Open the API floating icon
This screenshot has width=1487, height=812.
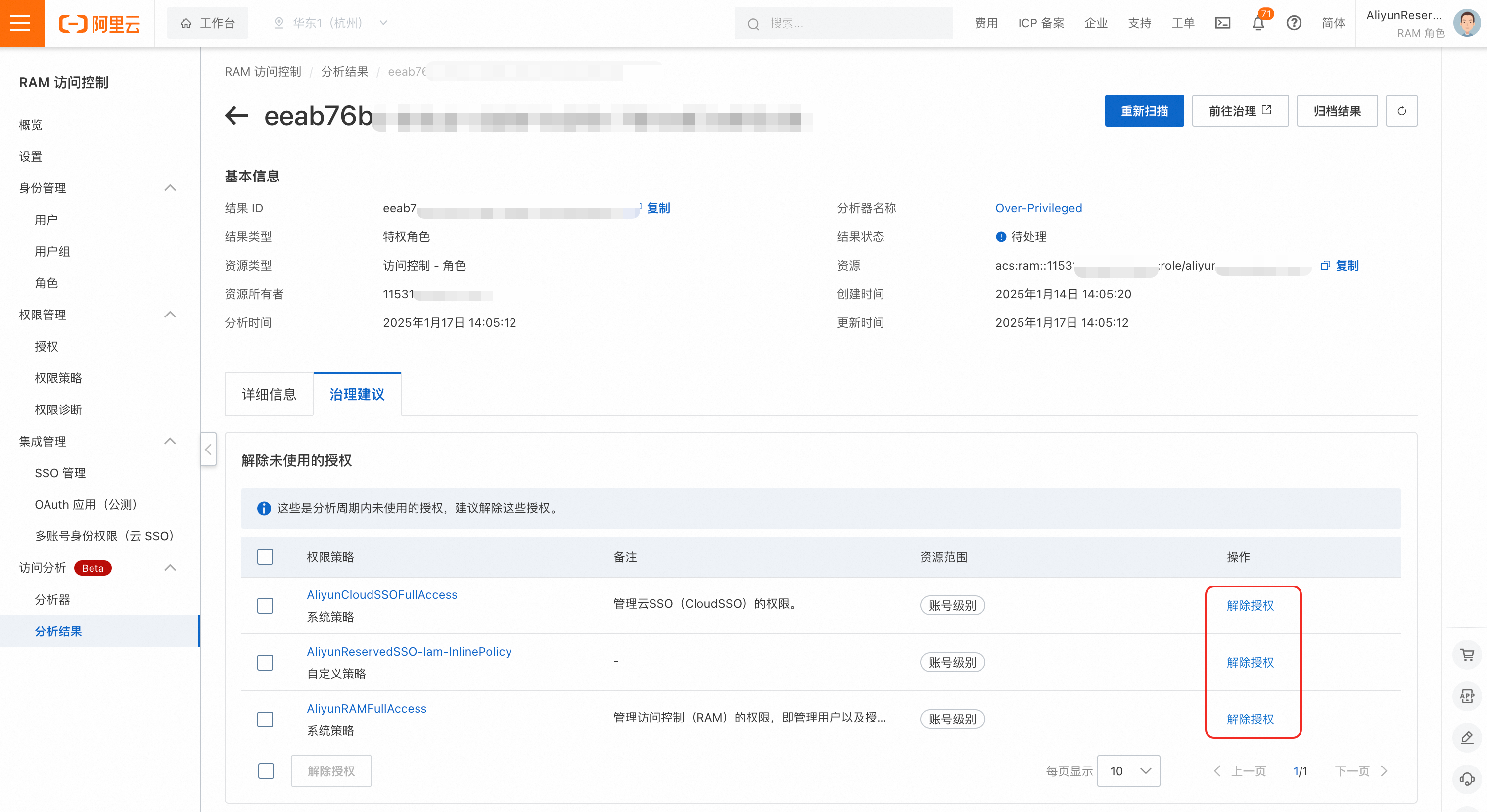click(x=1467, y=696)
